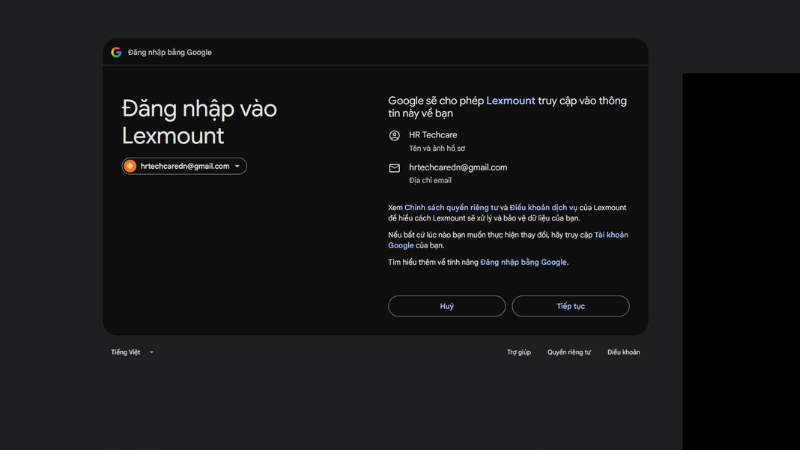The width and height of the screenshot is (800, 450).
Task: Click the Google logo icon
Action: pos(116,52)
